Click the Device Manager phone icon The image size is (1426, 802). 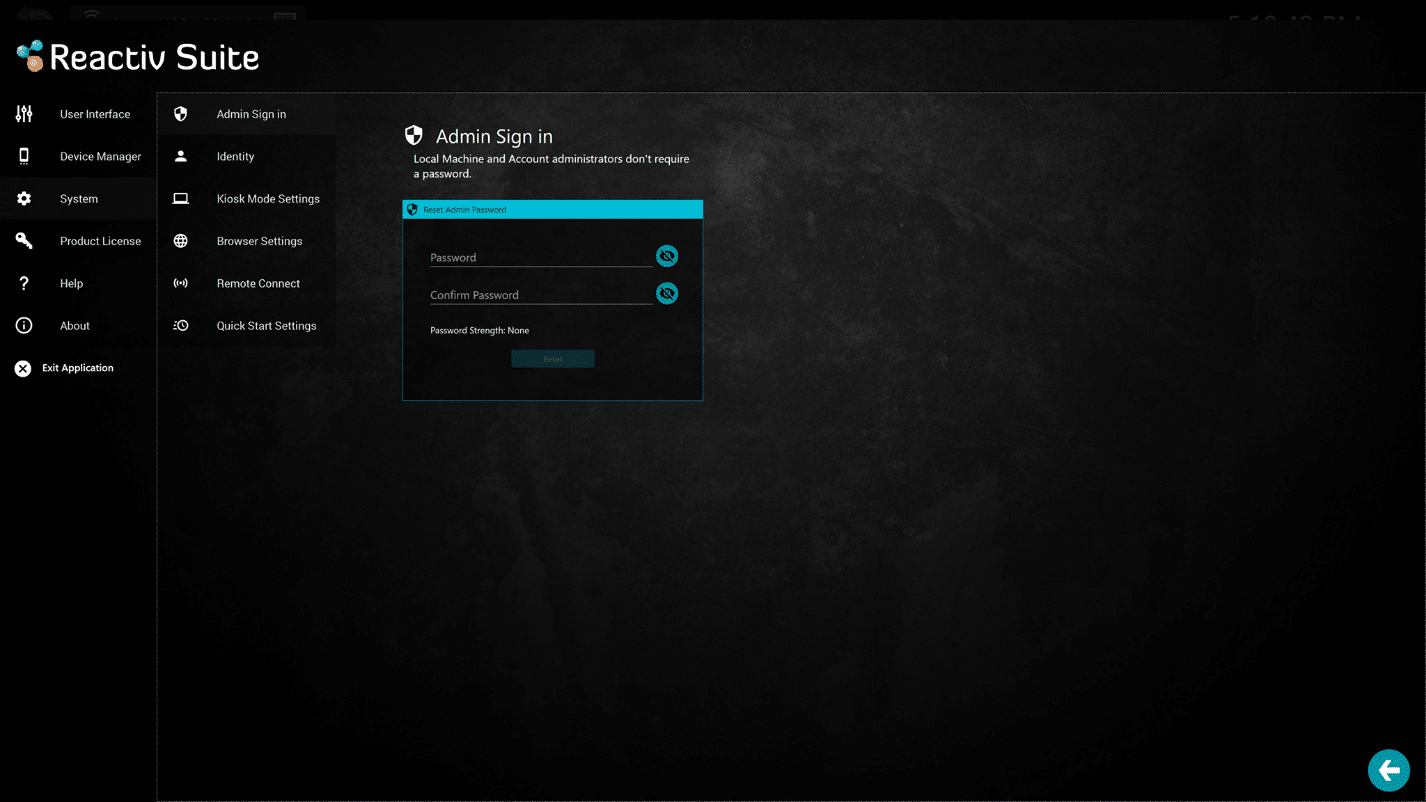pyautogui.click(x=24, y=156)
